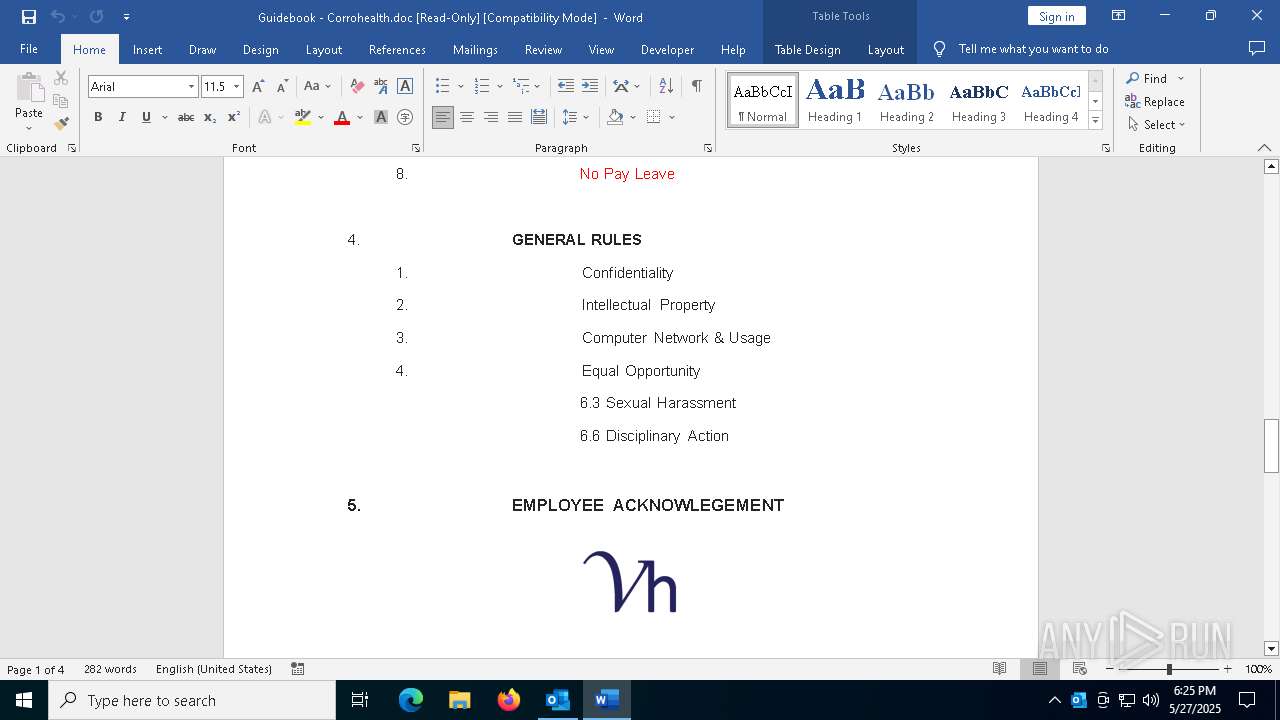Toggle subscript formatting

(210, 117)
